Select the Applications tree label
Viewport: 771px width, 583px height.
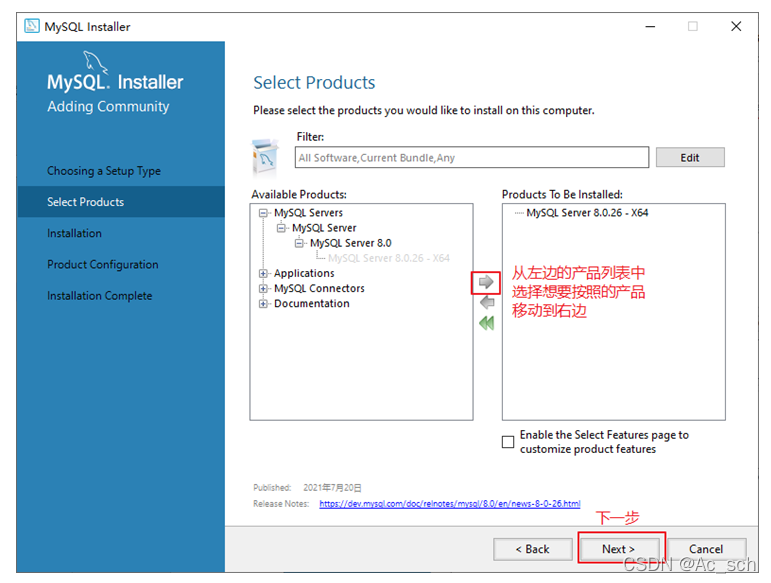pyautogui.click(x=304, y=273)
